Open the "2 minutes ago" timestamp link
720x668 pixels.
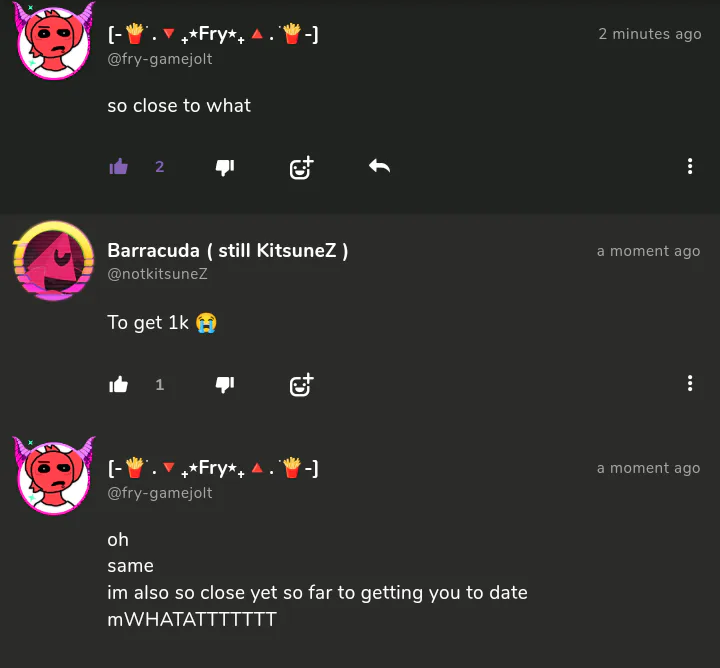[x=650, y=34]
